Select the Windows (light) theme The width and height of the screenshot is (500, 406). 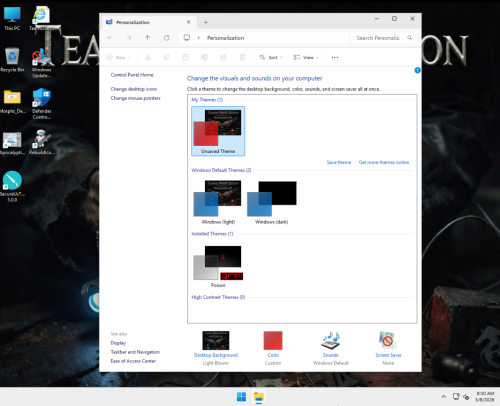[x=218, y=202]
